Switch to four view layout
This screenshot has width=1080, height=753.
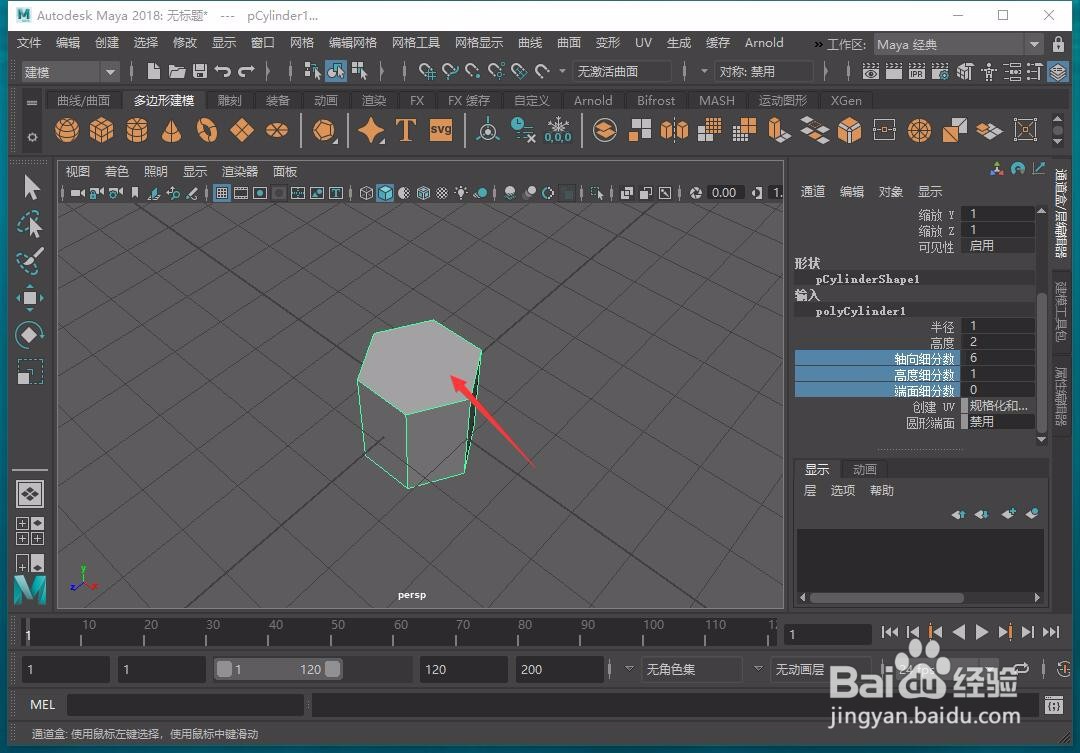(x=30, y=530)
